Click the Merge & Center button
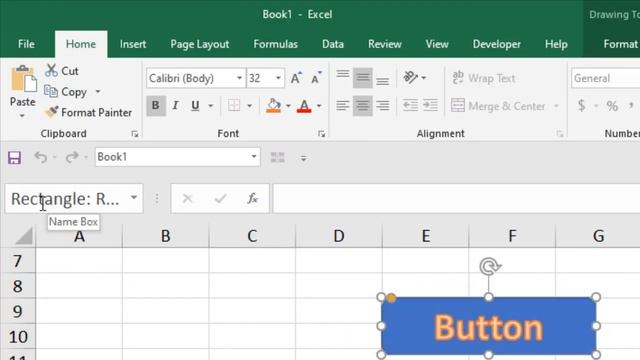 [x=498, y=106]
